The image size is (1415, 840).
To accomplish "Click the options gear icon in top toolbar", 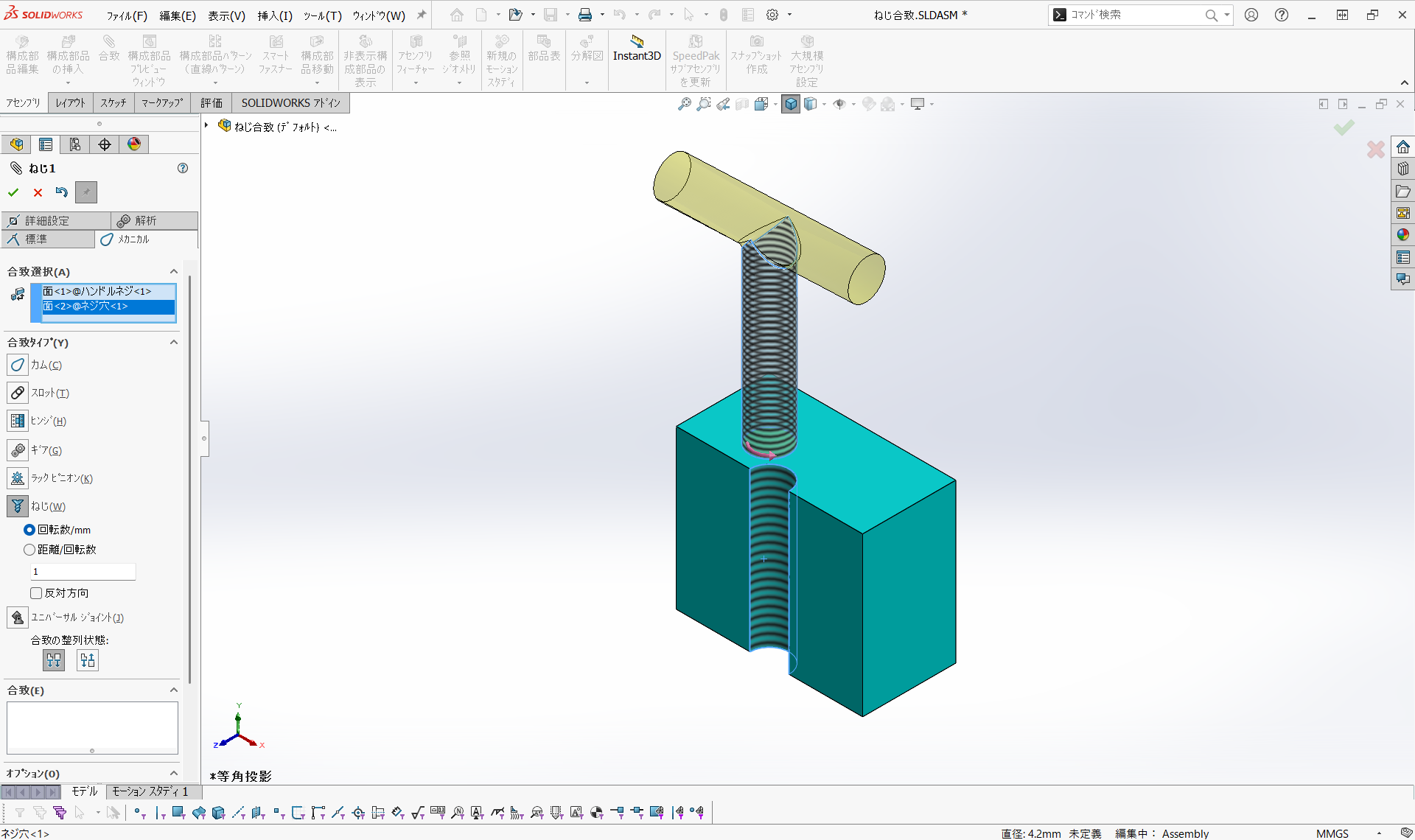I will [772, 15].
